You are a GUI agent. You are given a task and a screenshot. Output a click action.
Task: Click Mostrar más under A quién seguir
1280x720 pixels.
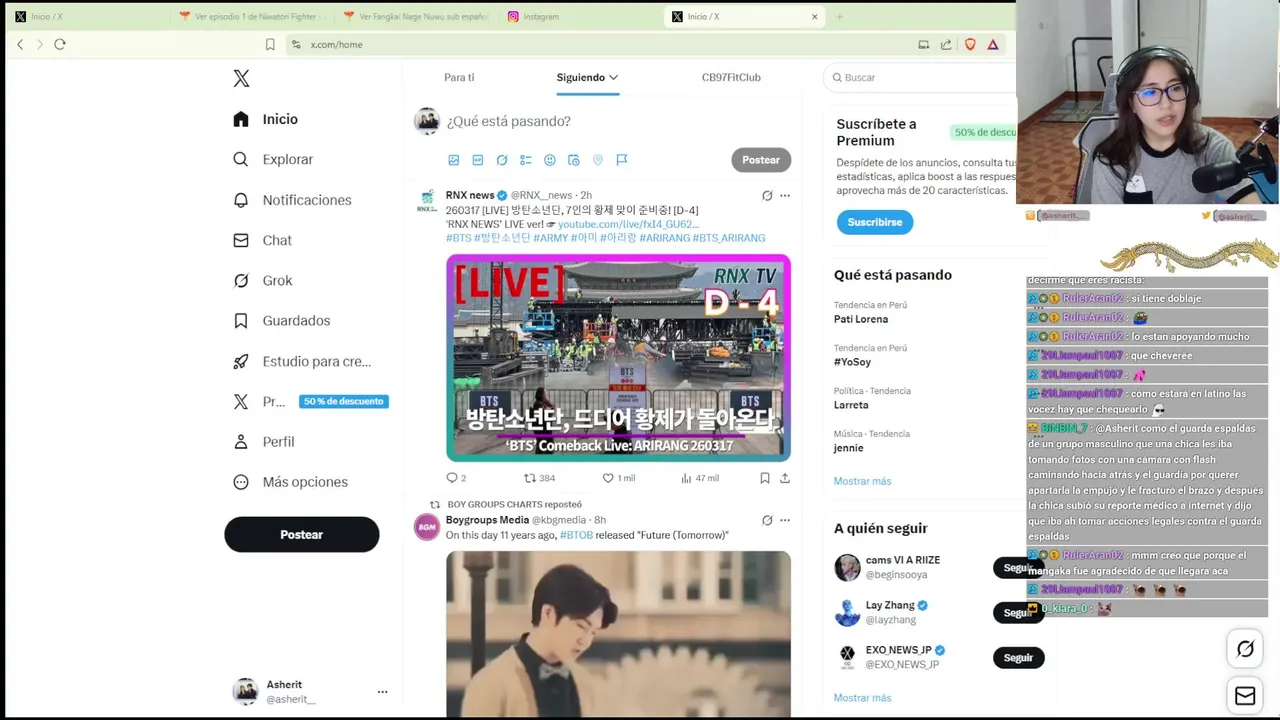click(x=862, y=698)
